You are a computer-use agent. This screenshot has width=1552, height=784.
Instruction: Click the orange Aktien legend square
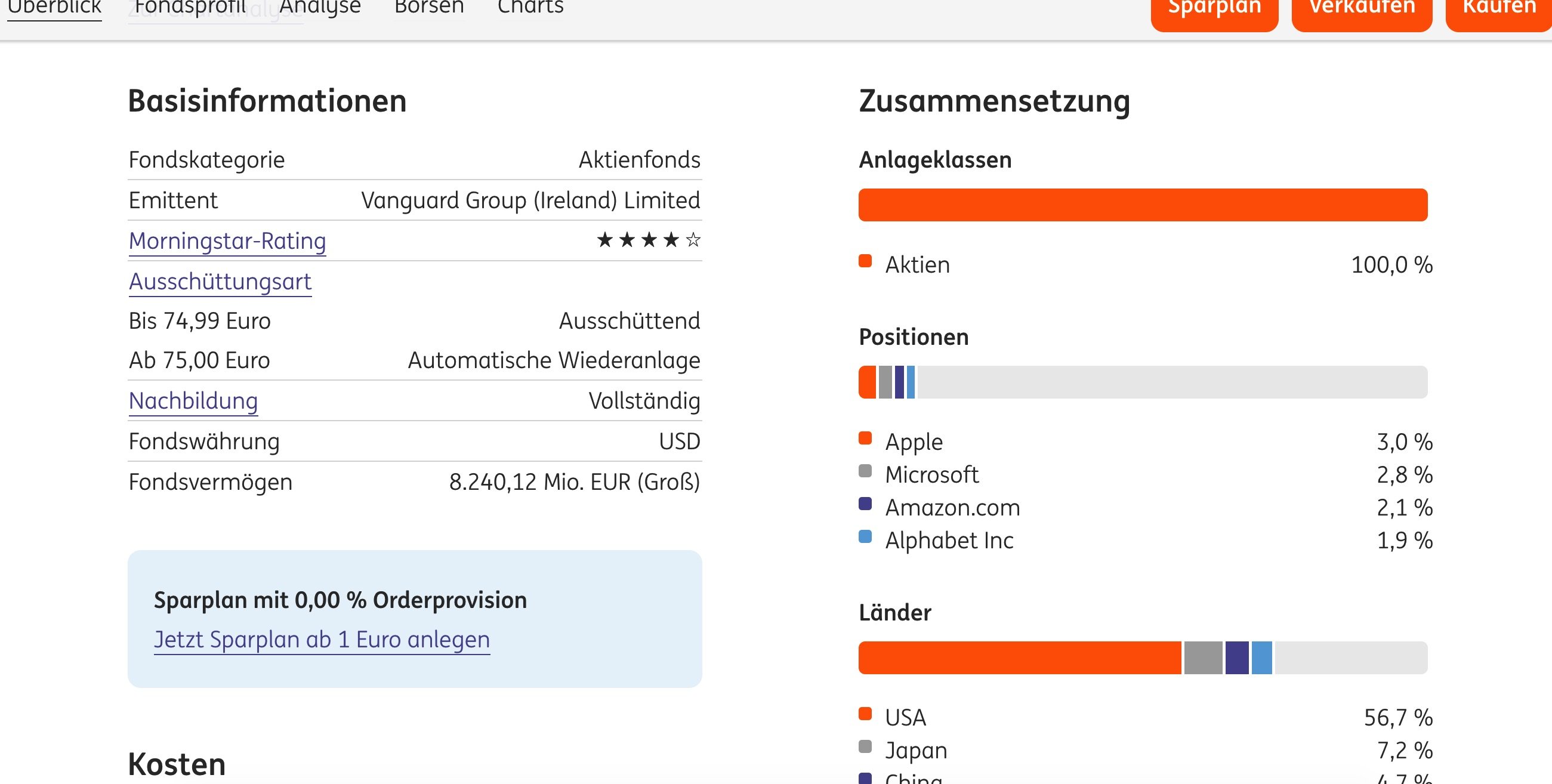[865, 261]
